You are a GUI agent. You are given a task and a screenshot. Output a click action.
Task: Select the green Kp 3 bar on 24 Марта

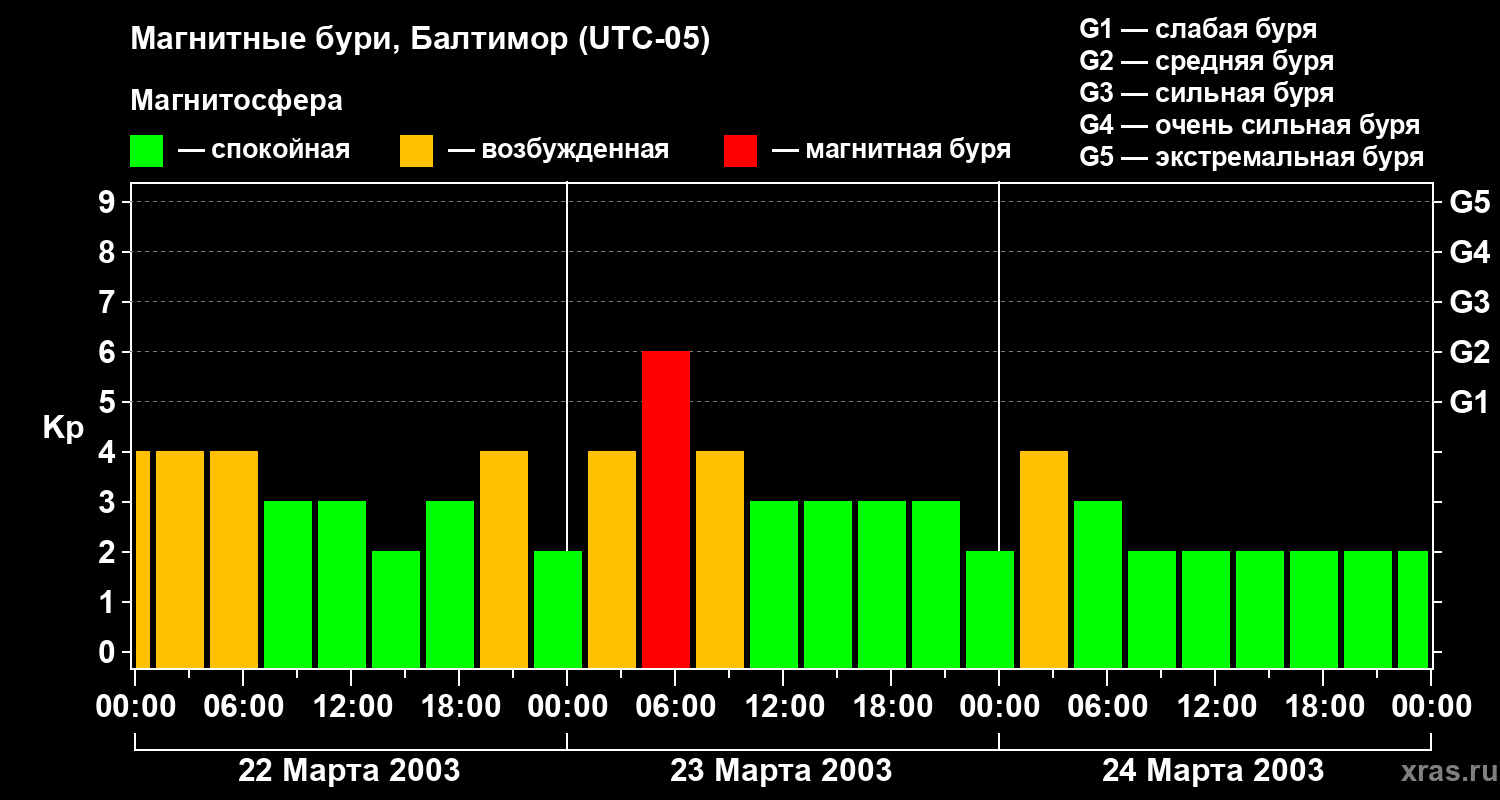(1098, 584)
